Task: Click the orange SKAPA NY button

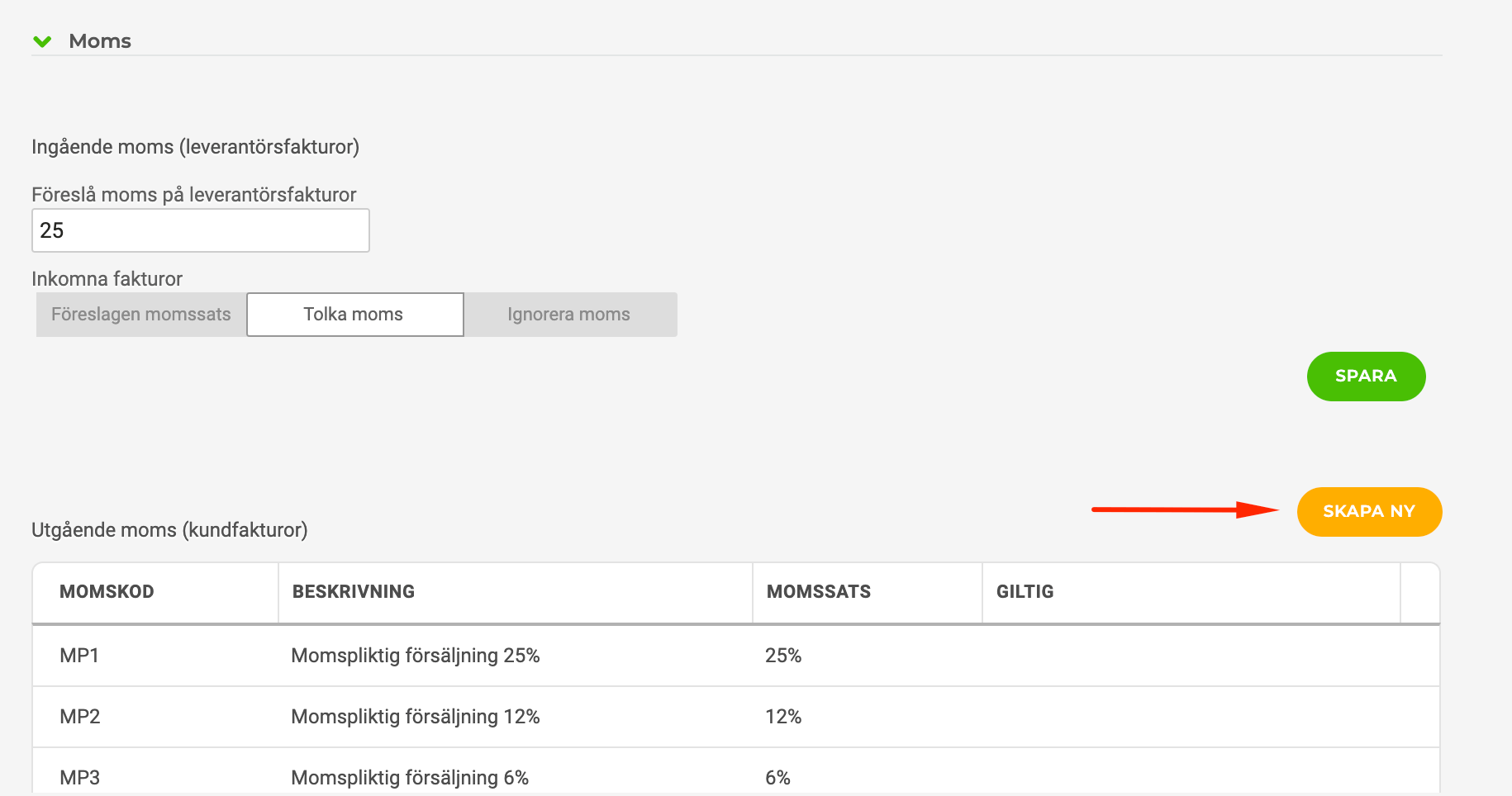Action: 1368,512
